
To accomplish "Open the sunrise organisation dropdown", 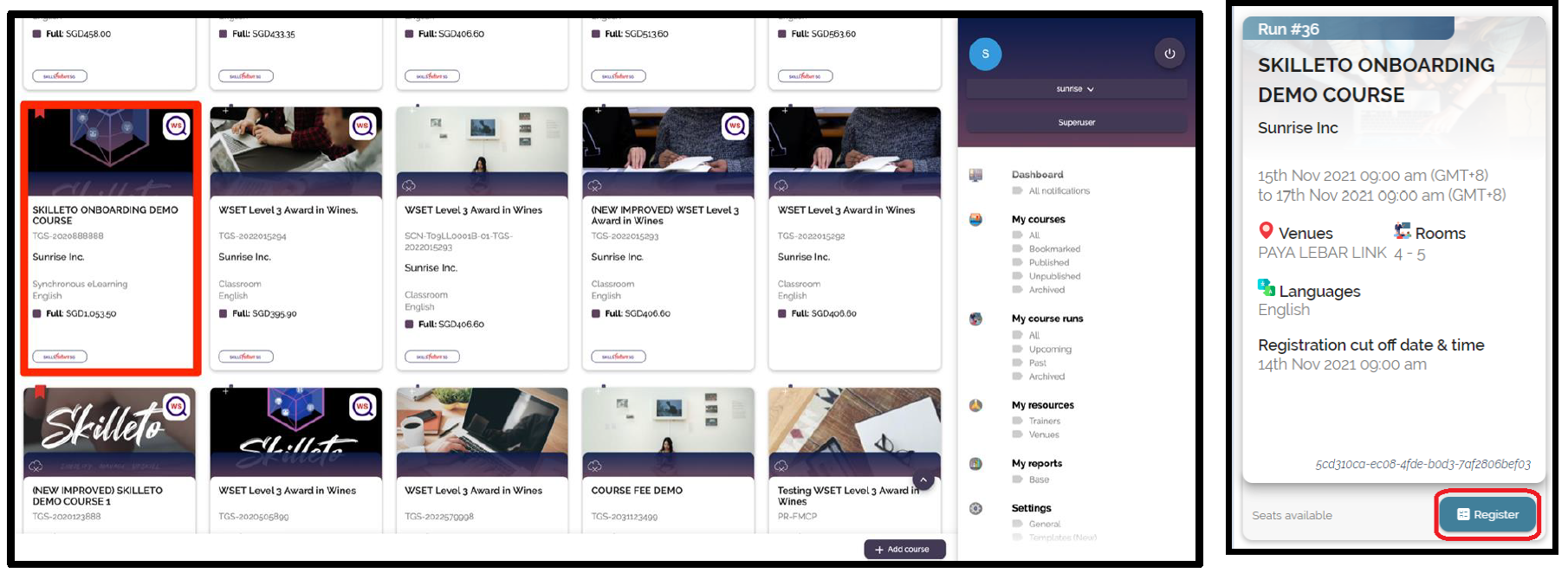I will [x=1076, y=89].
